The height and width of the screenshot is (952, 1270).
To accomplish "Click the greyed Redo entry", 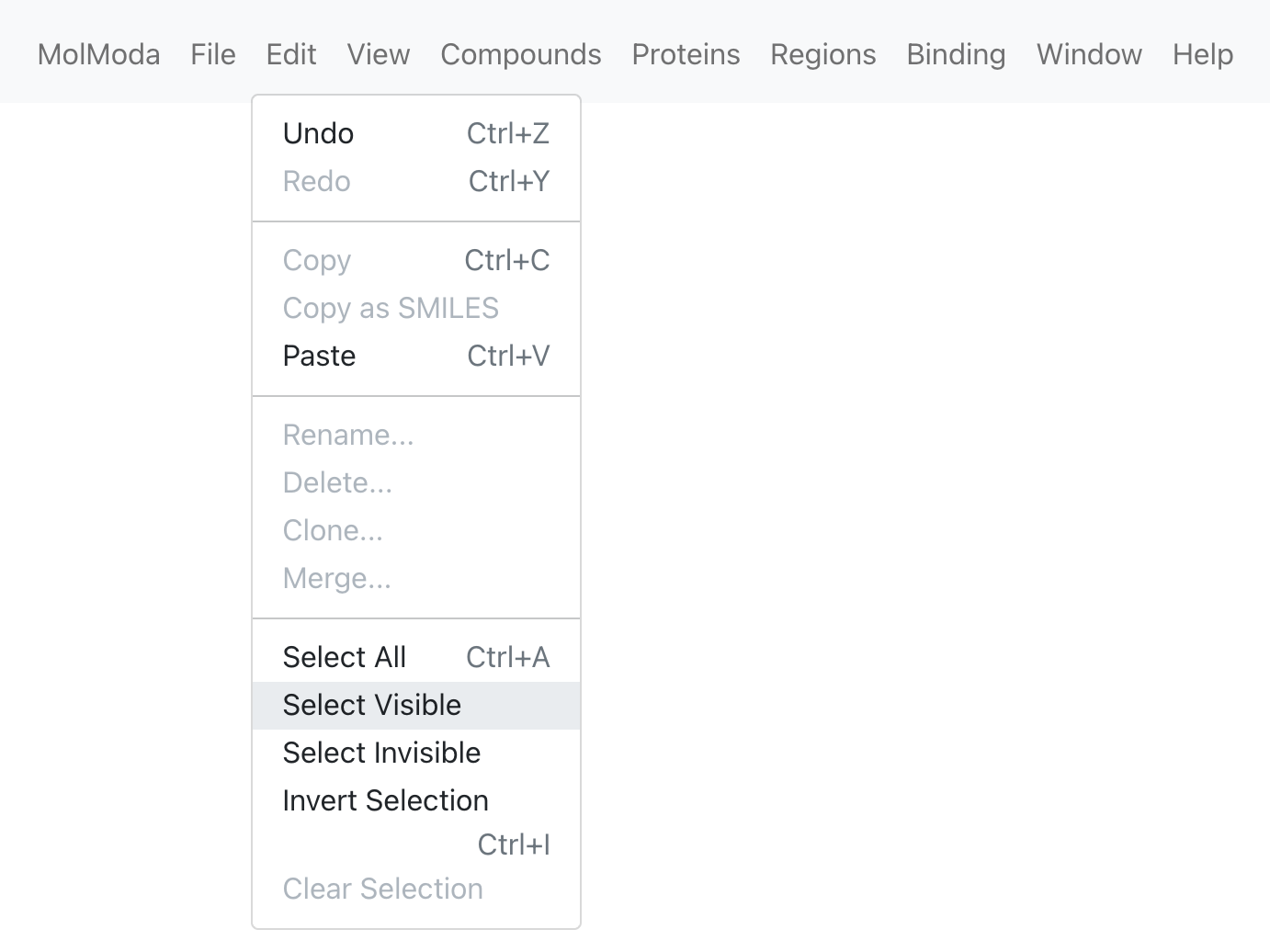I will pos(416,181).
